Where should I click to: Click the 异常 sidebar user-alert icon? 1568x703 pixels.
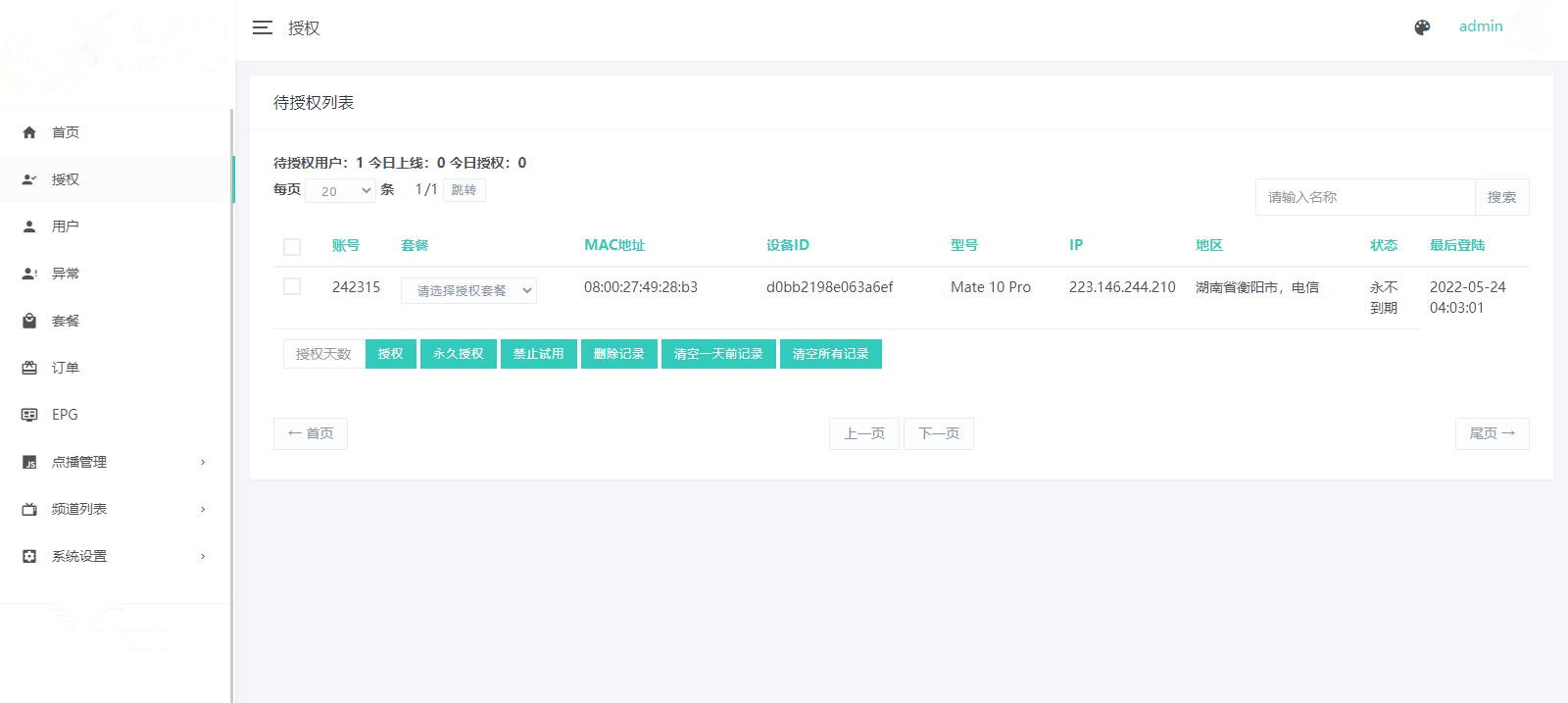tap(29, 274)
